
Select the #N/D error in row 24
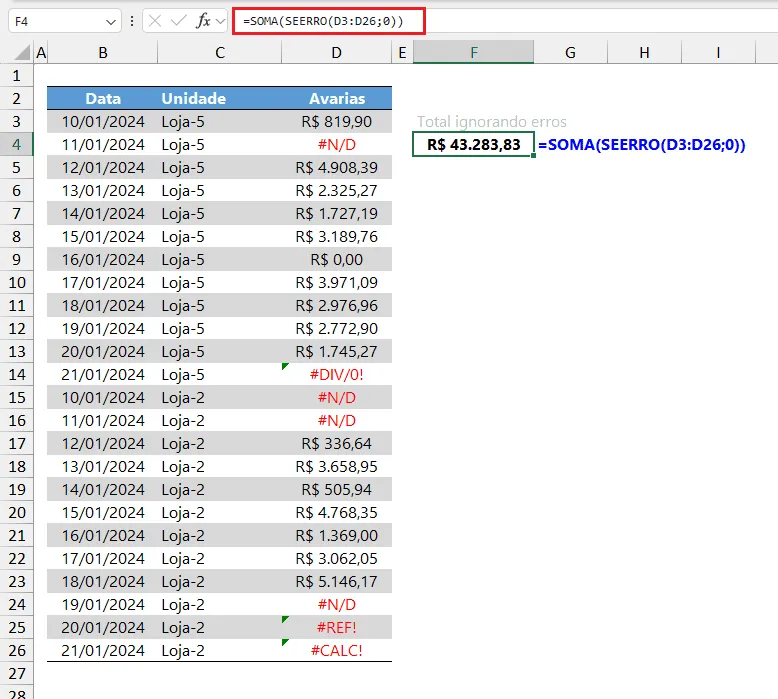pos(336,604)
